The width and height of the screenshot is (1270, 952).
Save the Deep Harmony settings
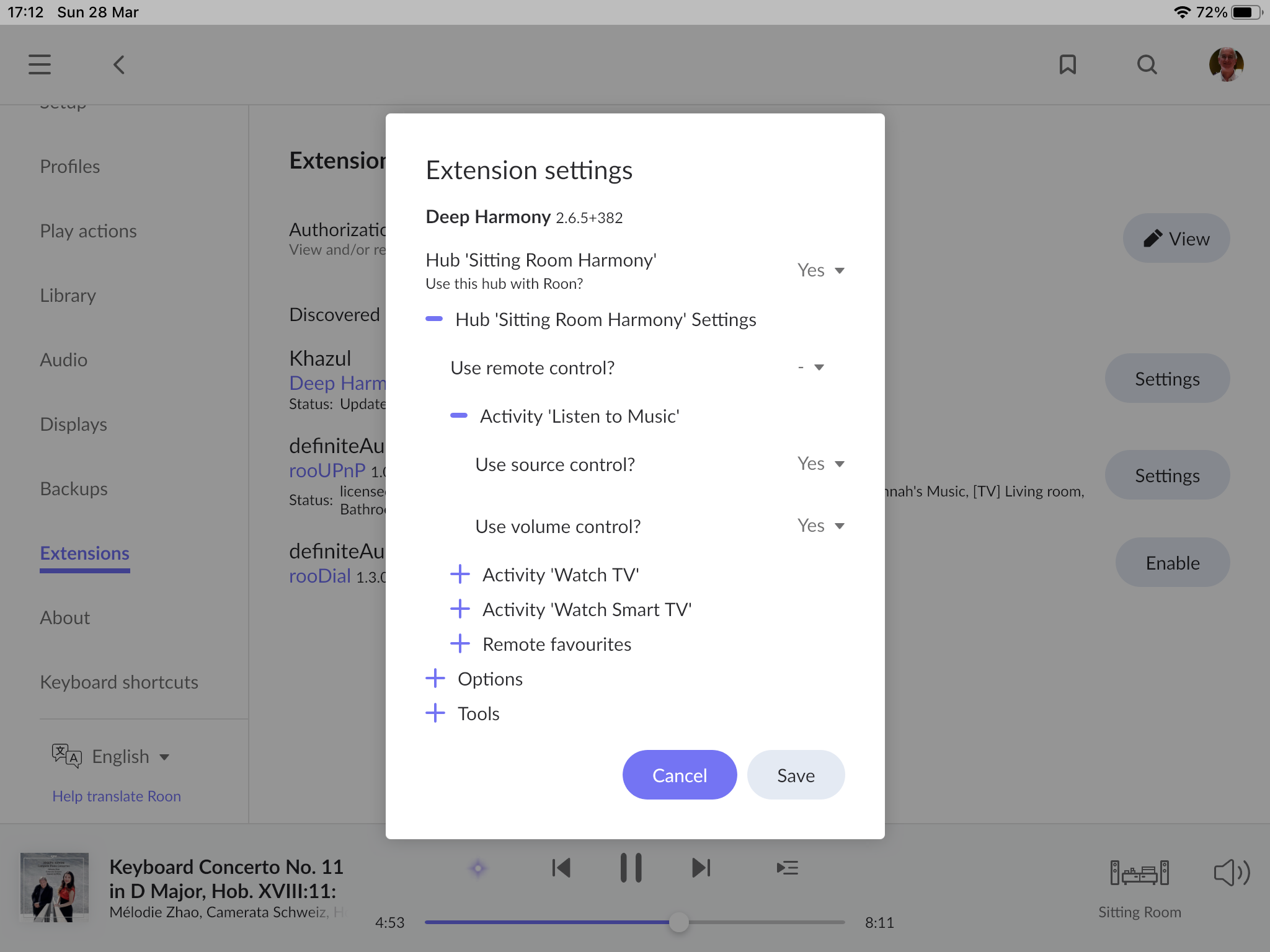[x=796, y=775]
